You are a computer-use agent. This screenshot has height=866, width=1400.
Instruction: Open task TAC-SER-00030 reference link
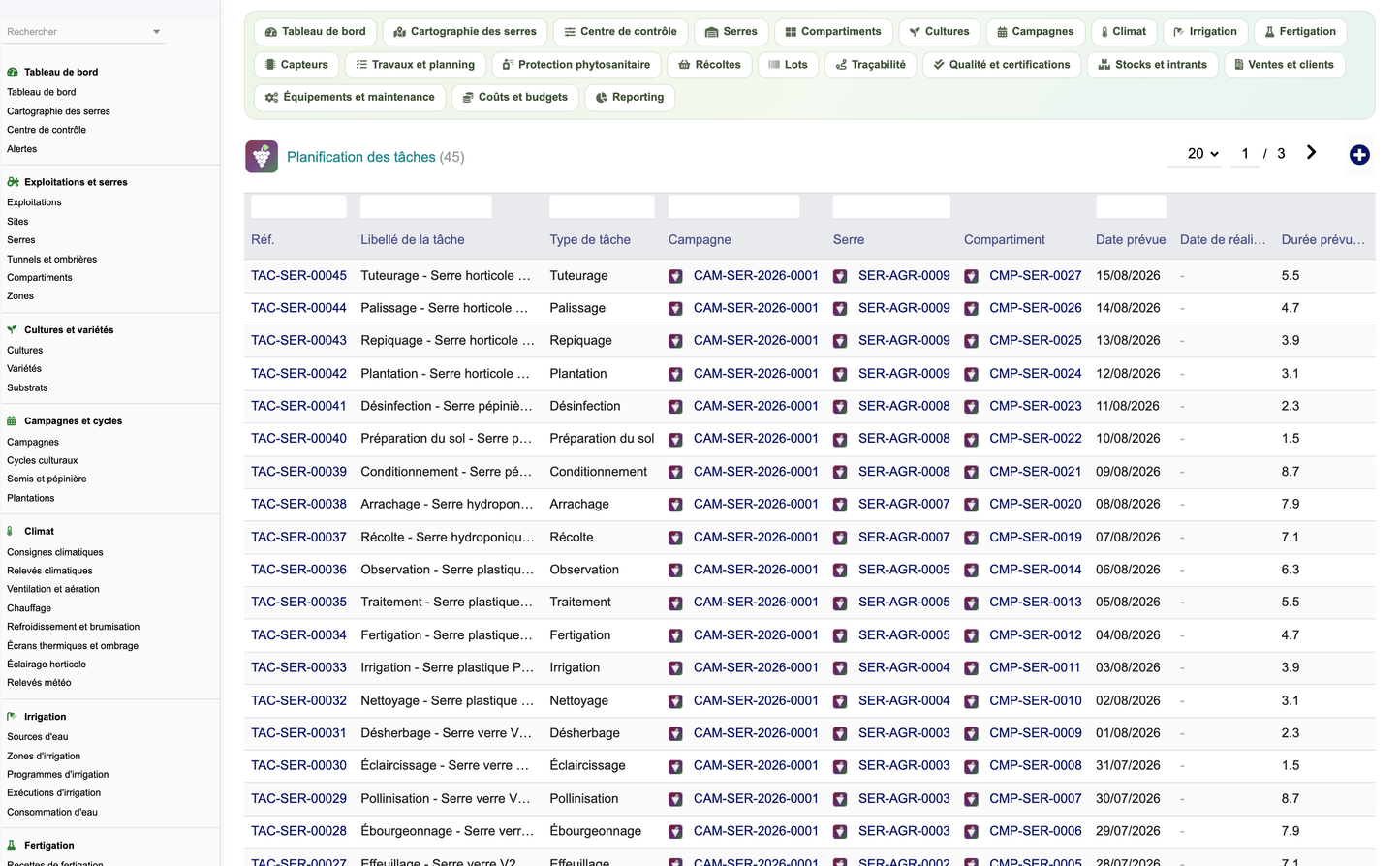(298, 765)
